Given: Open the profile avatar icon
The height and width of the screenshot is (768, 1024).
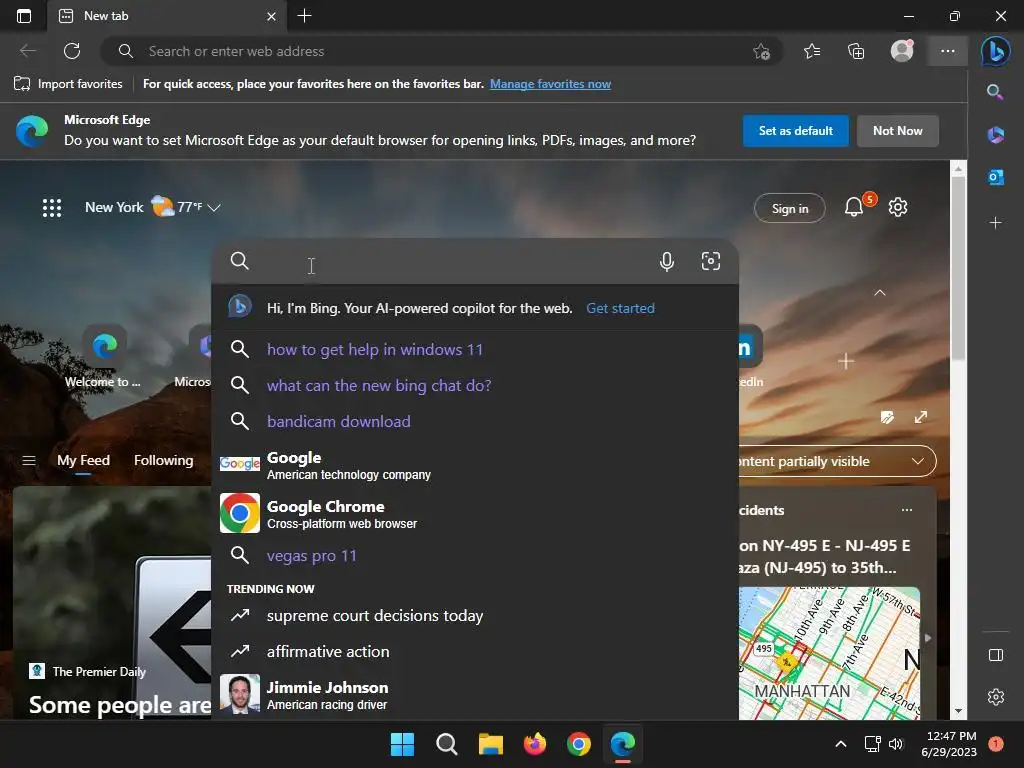Looking at the screenshot, I should [902, 51].
